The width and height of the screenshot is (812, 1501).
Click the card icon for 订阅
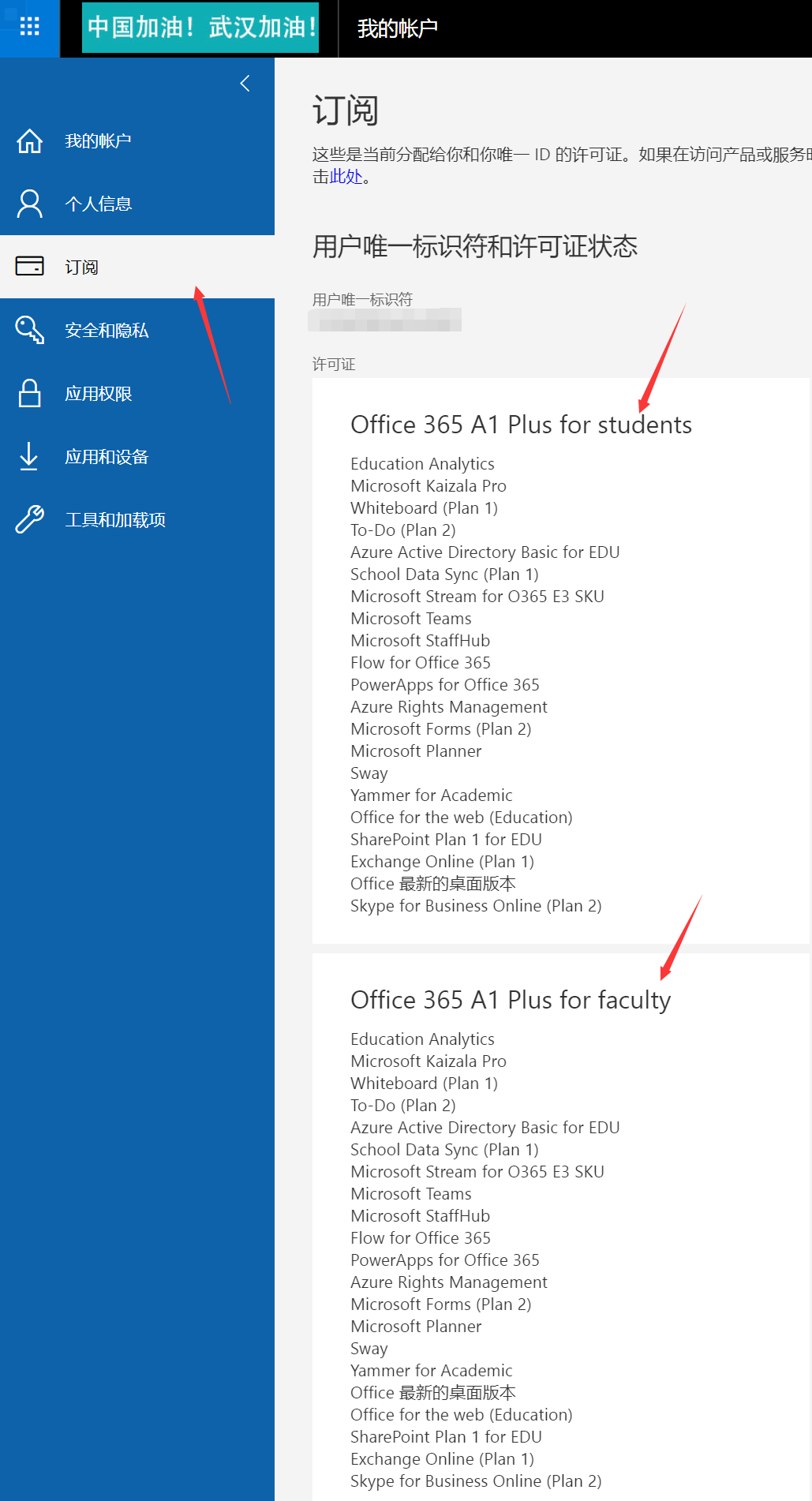pos(30,266)
